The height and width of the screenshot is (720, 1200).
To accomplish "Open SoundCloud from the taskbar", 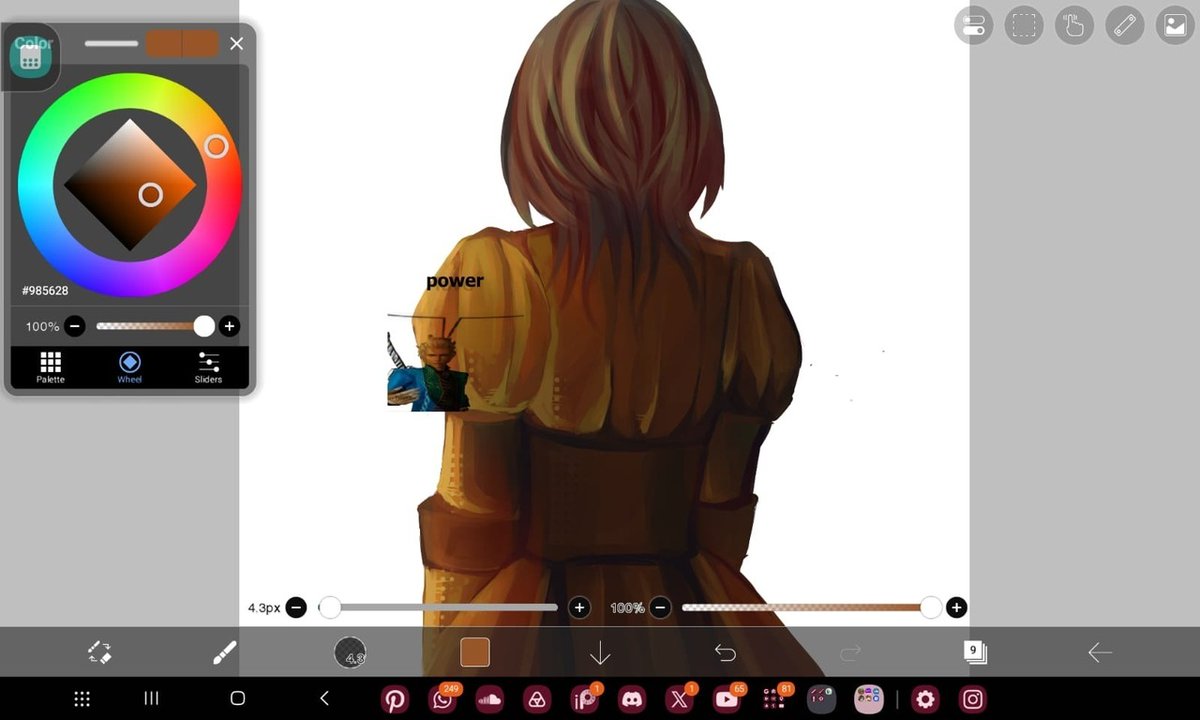I will tap(489, 699).
